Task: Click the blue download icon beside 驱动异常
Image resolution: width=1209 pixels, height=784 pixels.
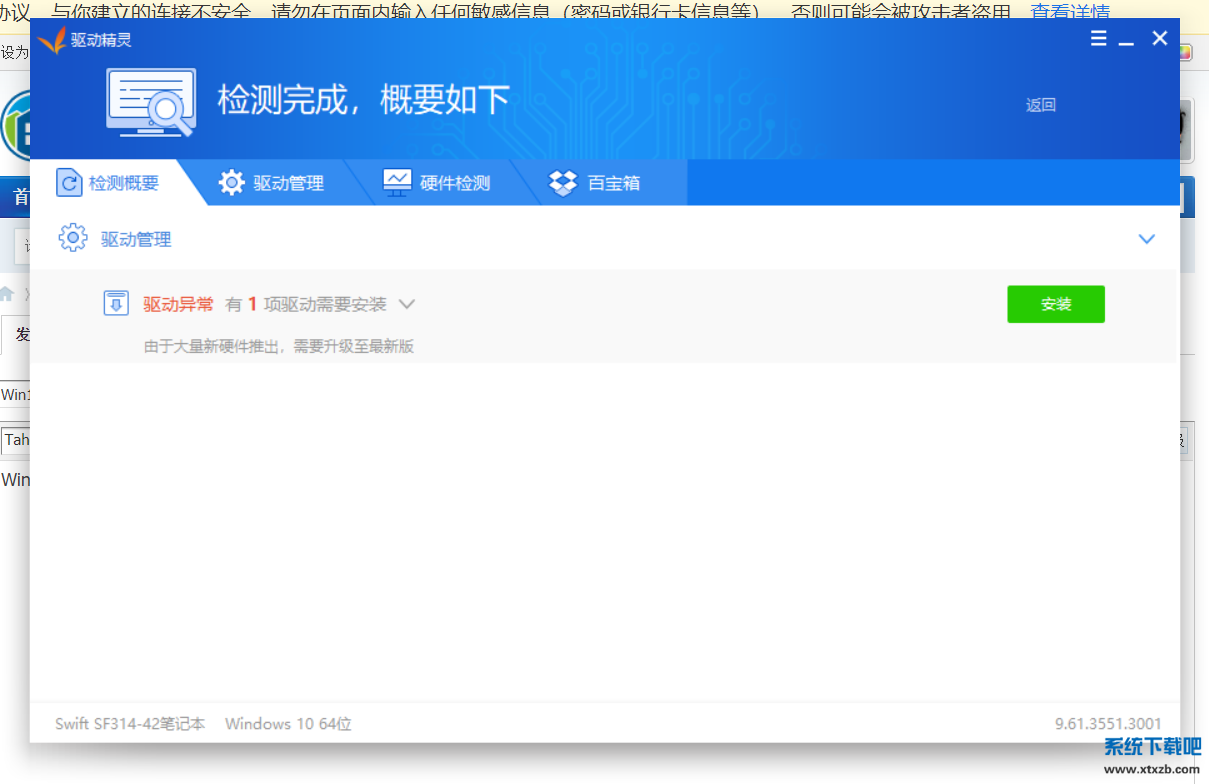Action: coord(116,303)
